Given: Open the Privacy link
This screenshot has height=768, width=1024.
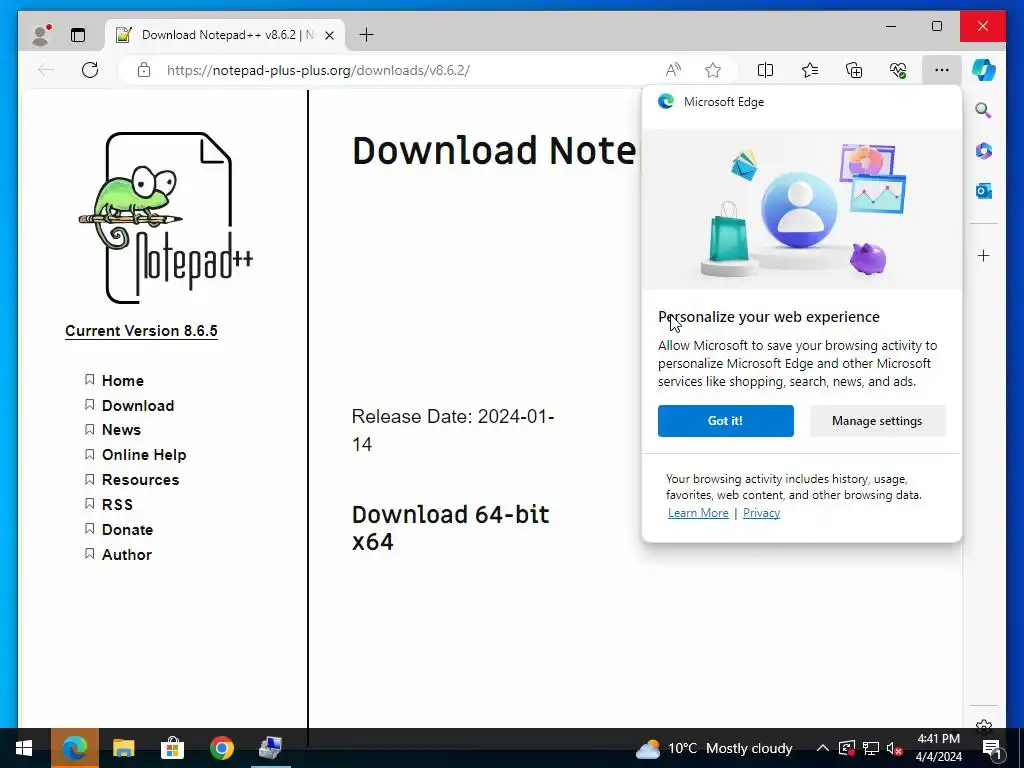Looking at the screenshot, I should coord(761,513).
